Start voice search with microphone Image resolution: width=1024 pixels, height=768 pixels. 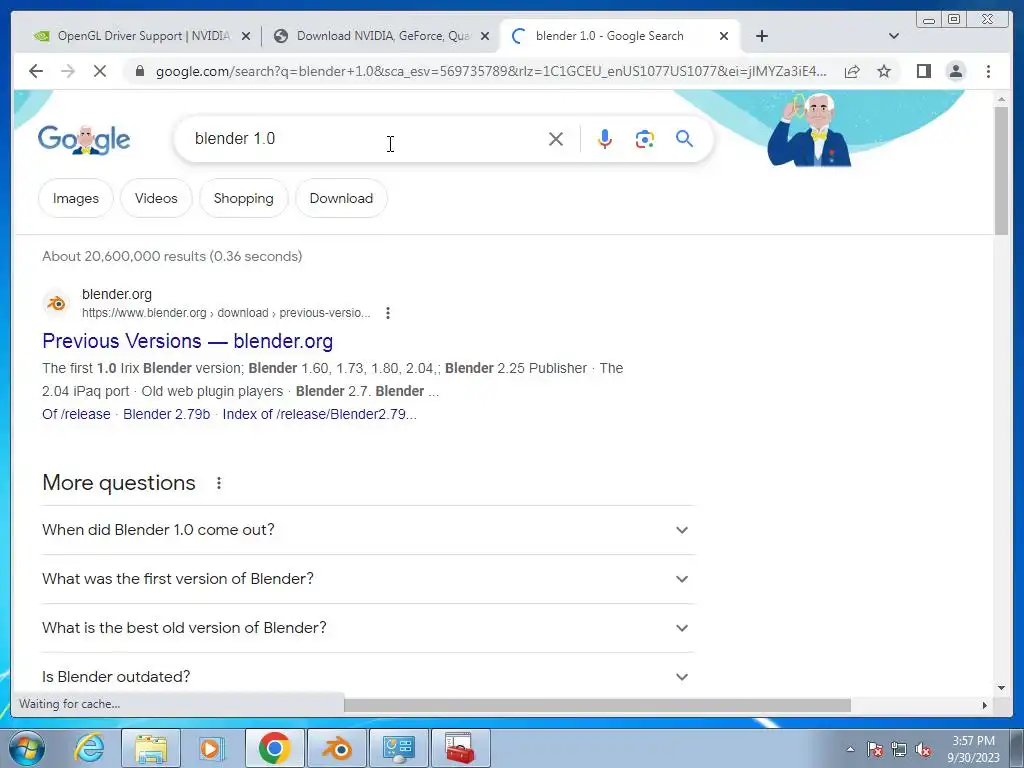coord(605,138)
